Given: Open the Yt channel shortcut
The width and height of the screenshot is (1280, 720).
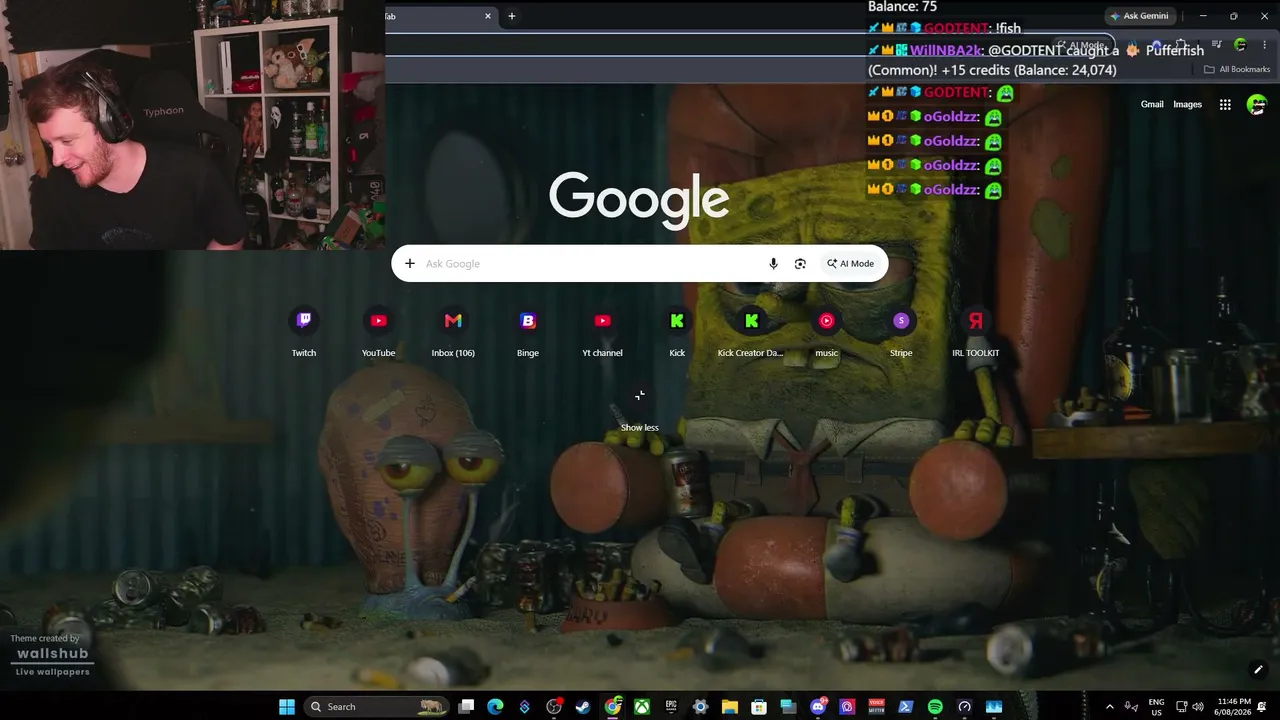Looking at the screenshot, I should (602, 332).
